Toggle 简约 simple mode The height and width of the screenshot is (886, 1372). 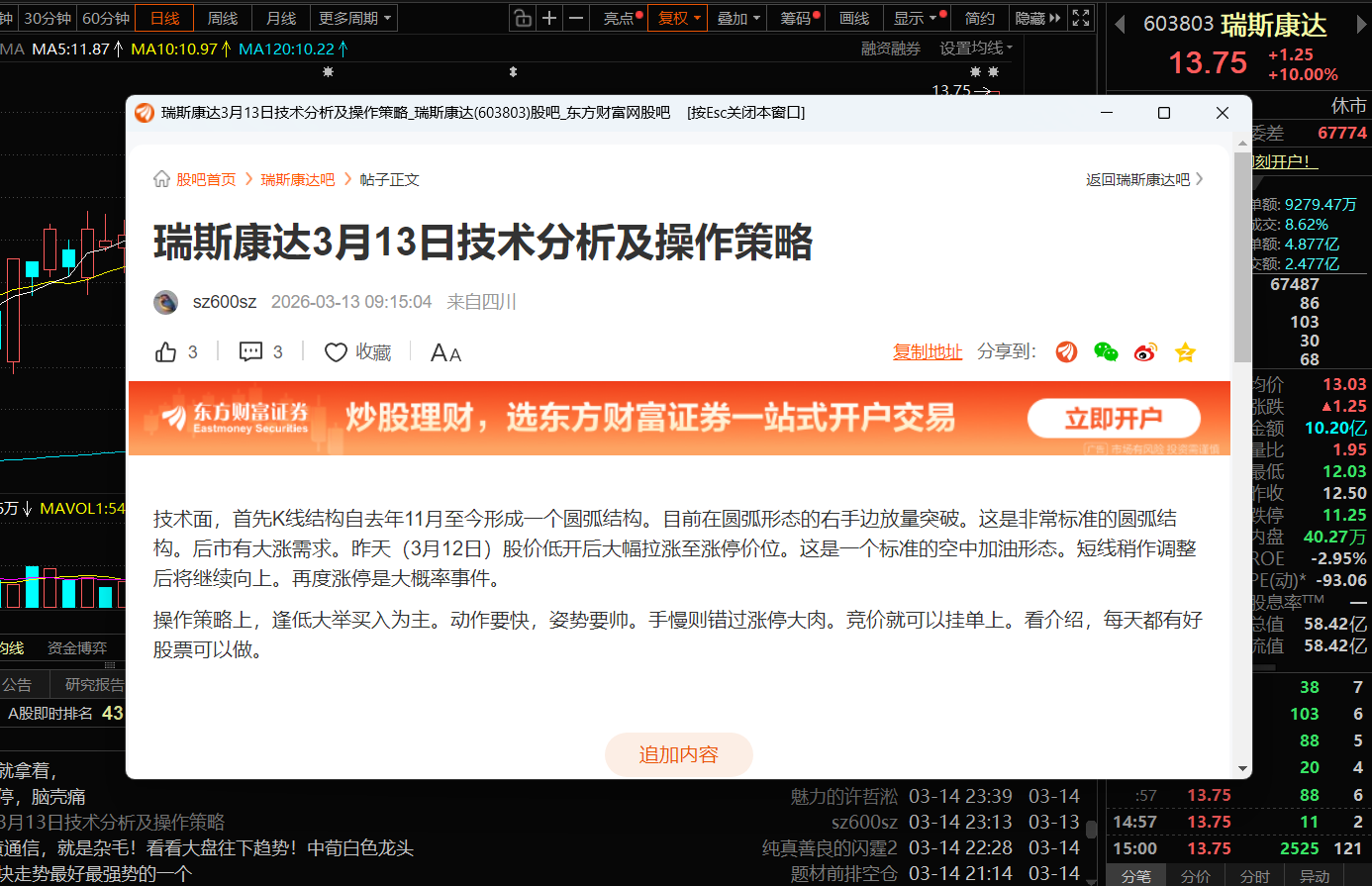980,18
